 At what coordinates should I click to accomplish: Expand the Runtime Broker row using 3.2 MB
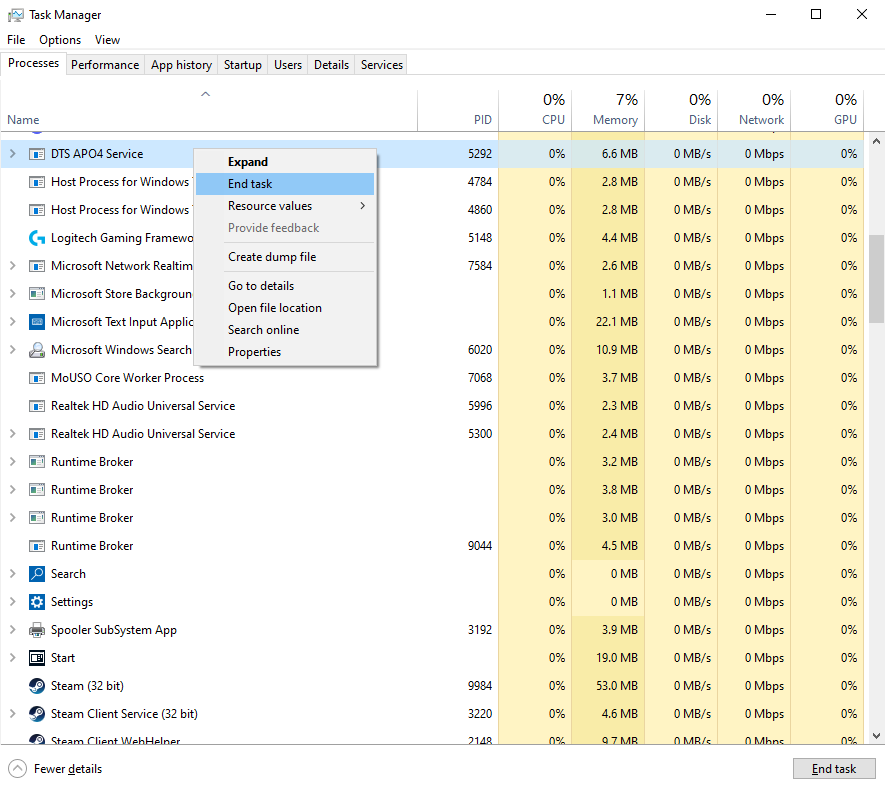tap(12, 462)
